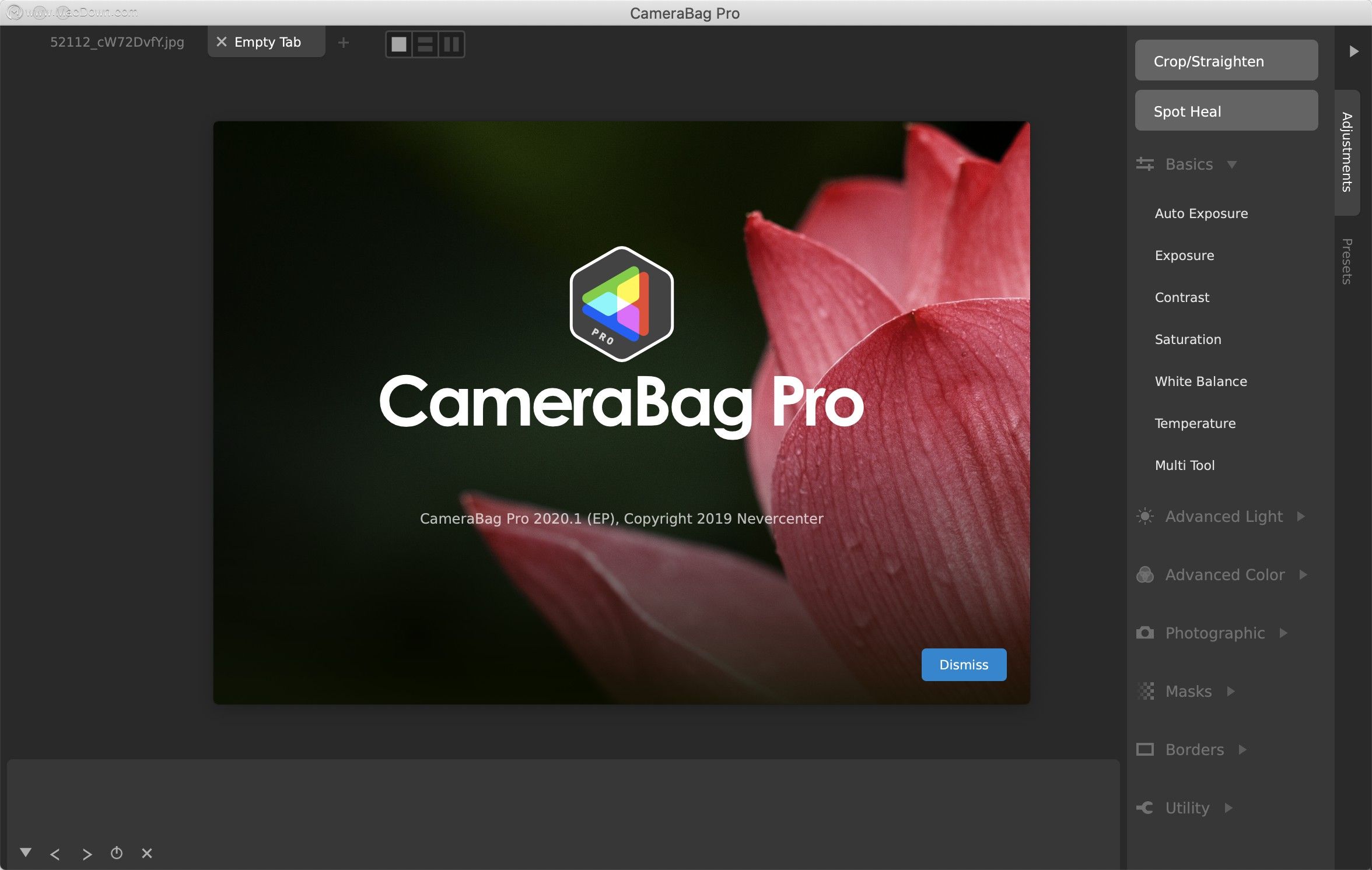Screen dimensions: 1372x870
Task: Select the Empty Tab
Action: pyautogui.click(x=267, y=42)
